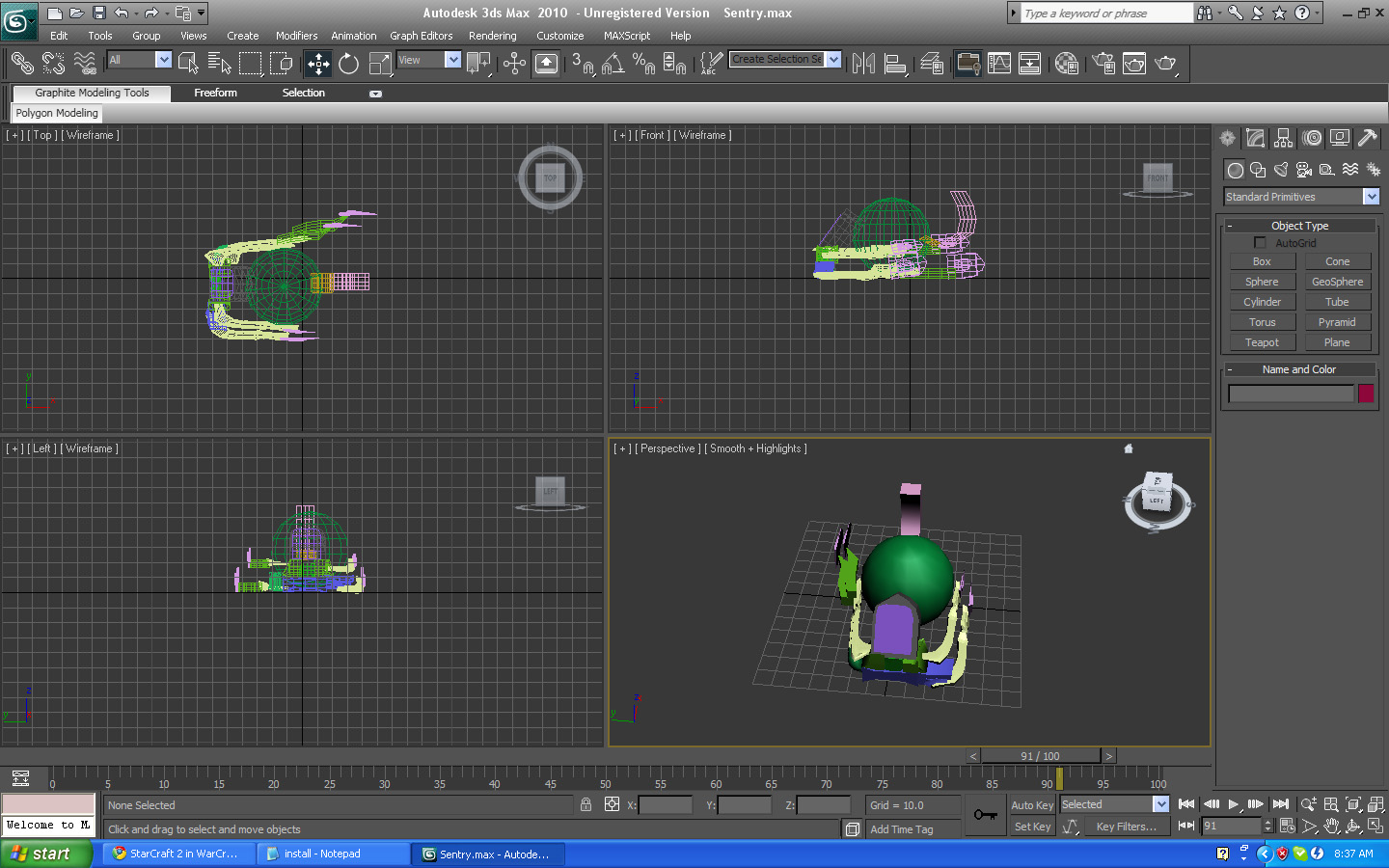The image size is (1389, 868).
Task: Open Render Setup dialog
Action: [1103, 64]
